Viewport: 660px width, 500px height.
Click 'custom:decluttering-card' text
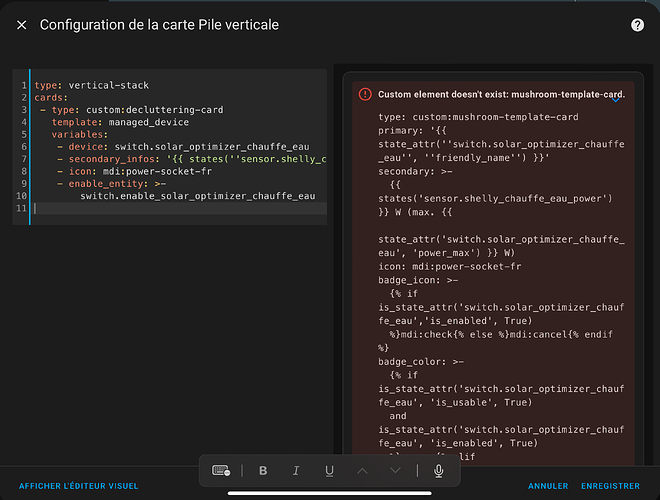(x=154, y=110)
